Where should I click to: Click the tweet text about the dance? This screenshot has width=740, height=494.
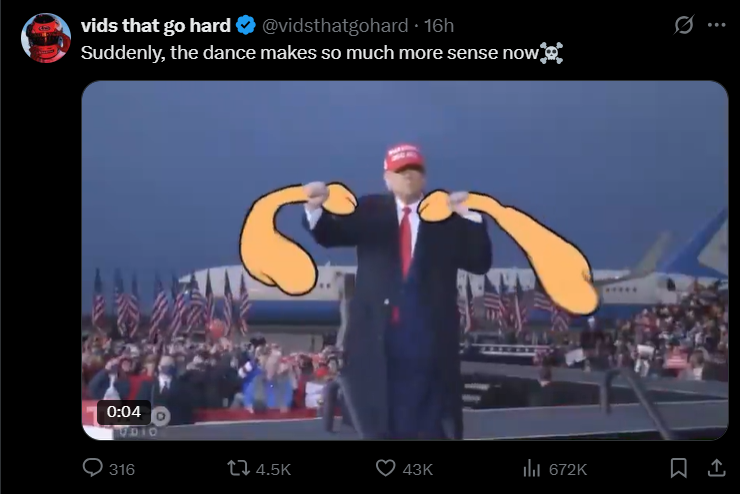[x=322, y=53]
